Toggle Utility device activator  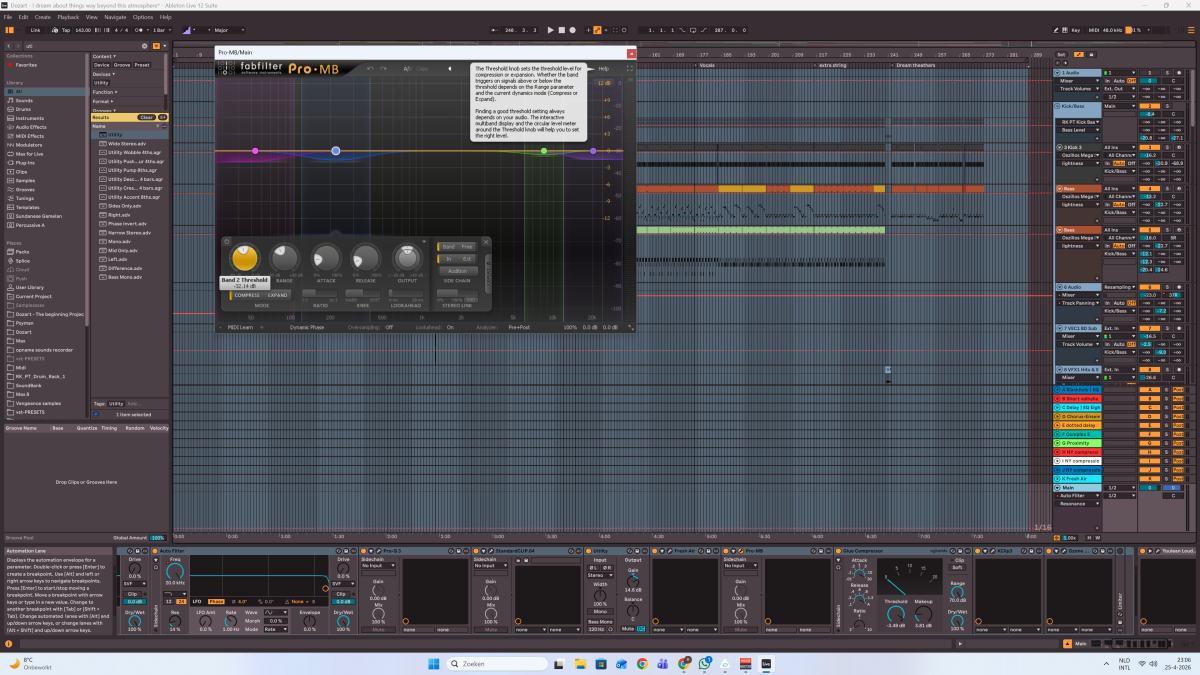(588, 551)
